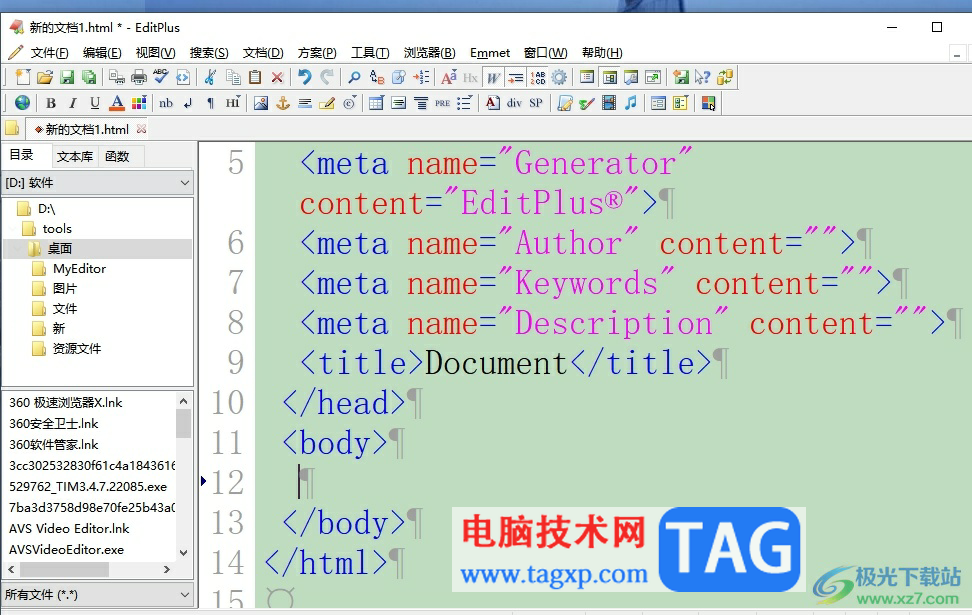Toggle word wrap W button
The image size is (972, 615).
[493, 77]
